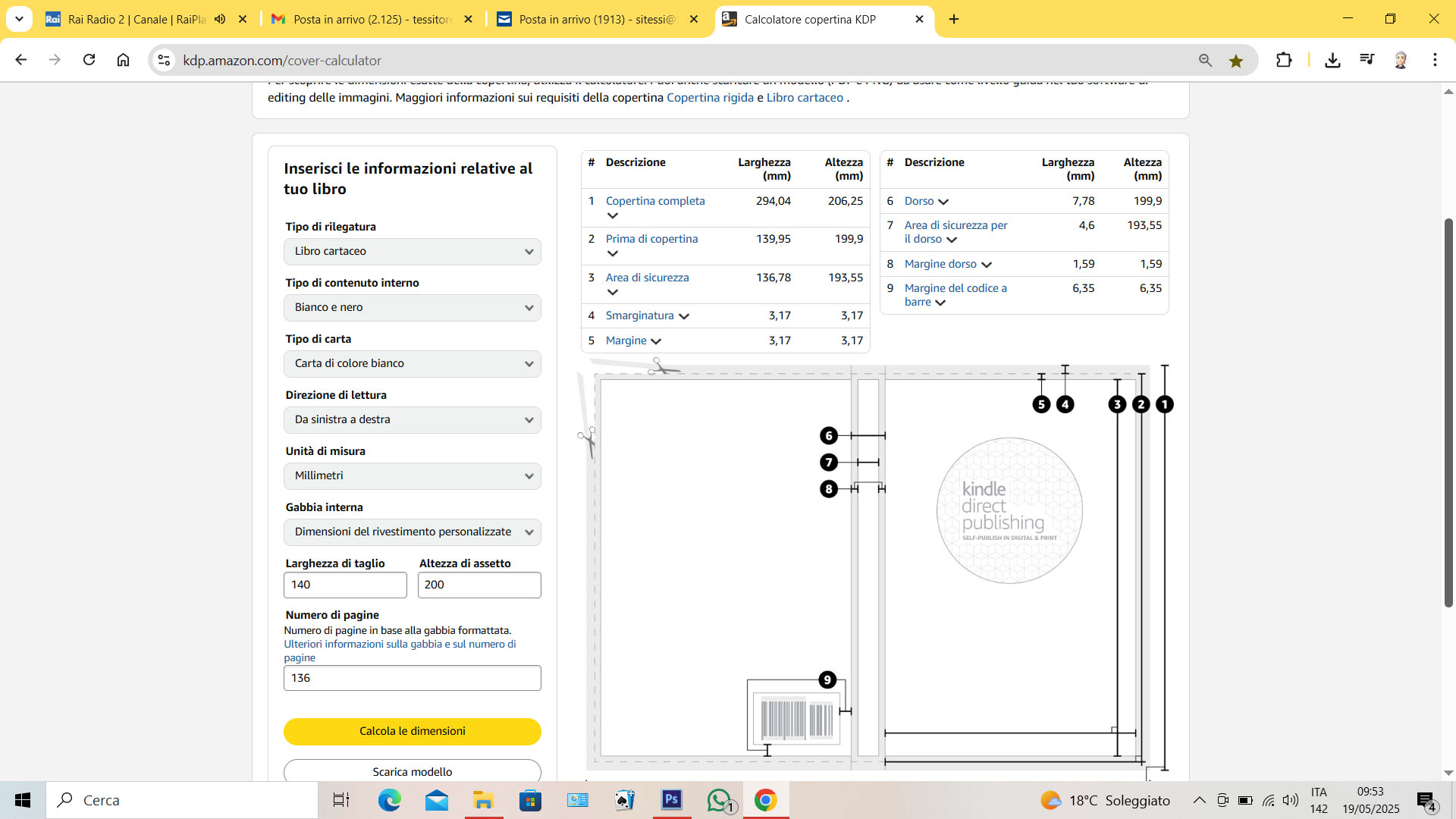Reload the page with refresh icon
The width and height of the screenshot is (1456, 819).
tap(89, 60)
